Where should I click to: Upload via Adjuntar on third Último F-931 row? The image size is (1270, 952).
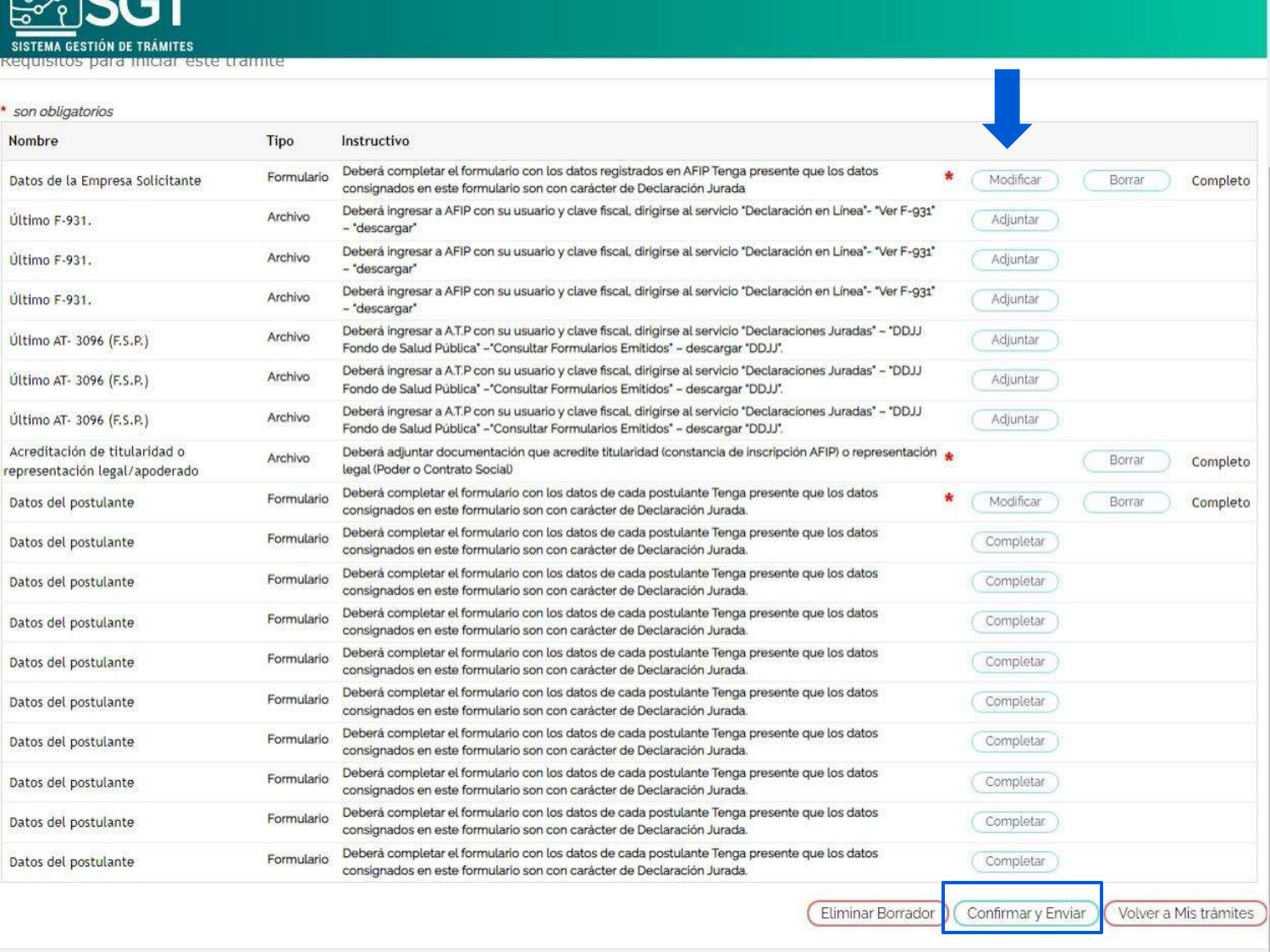(1014, 300)
